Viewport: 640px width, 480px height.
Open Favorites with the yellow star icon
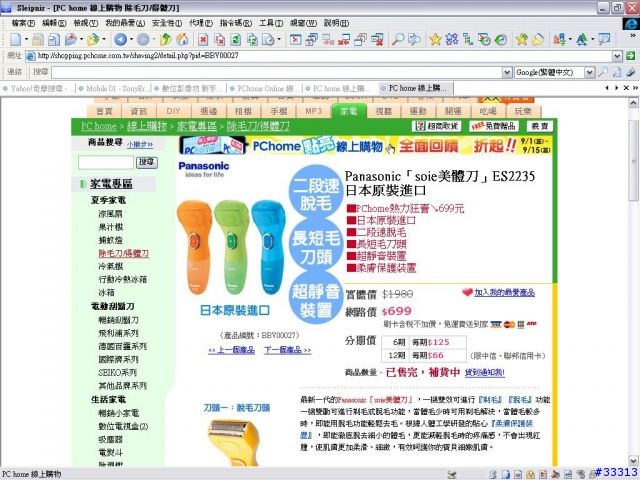[x=435, y=39]
